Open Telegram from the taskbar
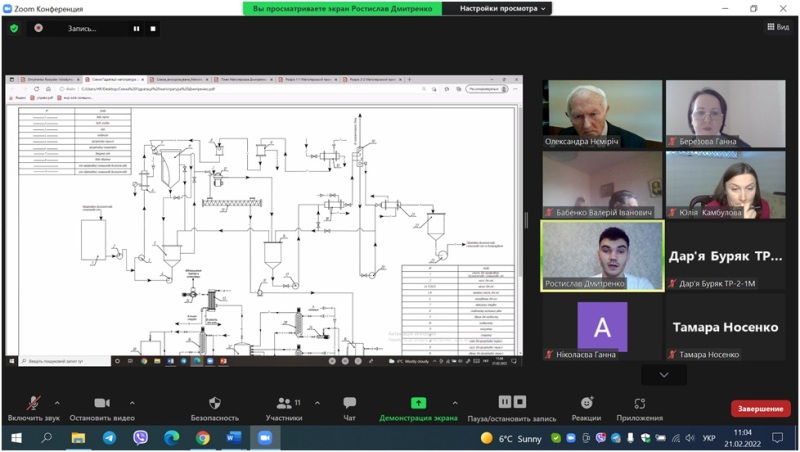The image size is (800, 452). coord(109,438)
